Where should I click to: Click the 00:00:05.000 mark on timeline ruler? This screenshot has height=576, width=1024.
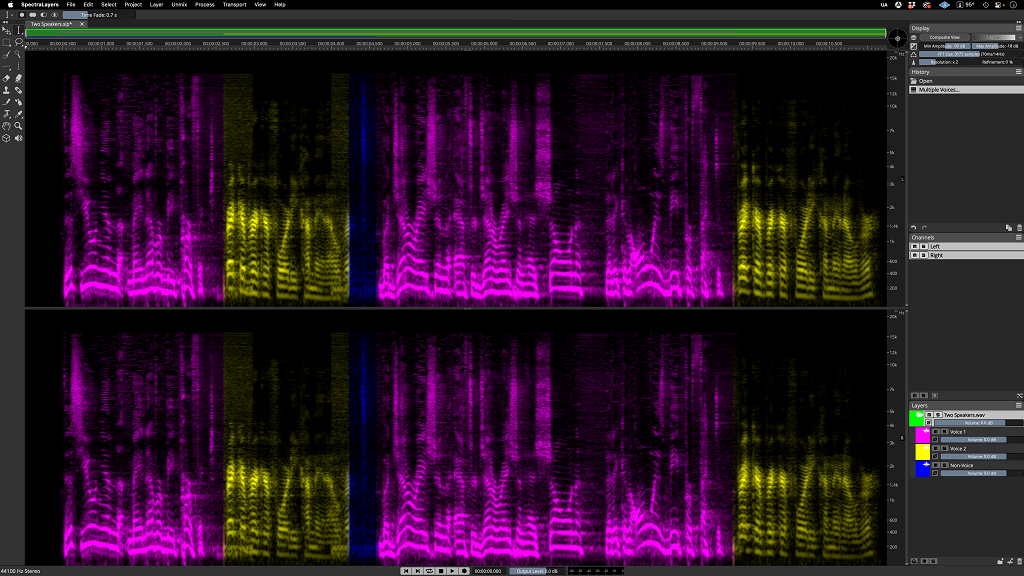[x=408, y=44]
